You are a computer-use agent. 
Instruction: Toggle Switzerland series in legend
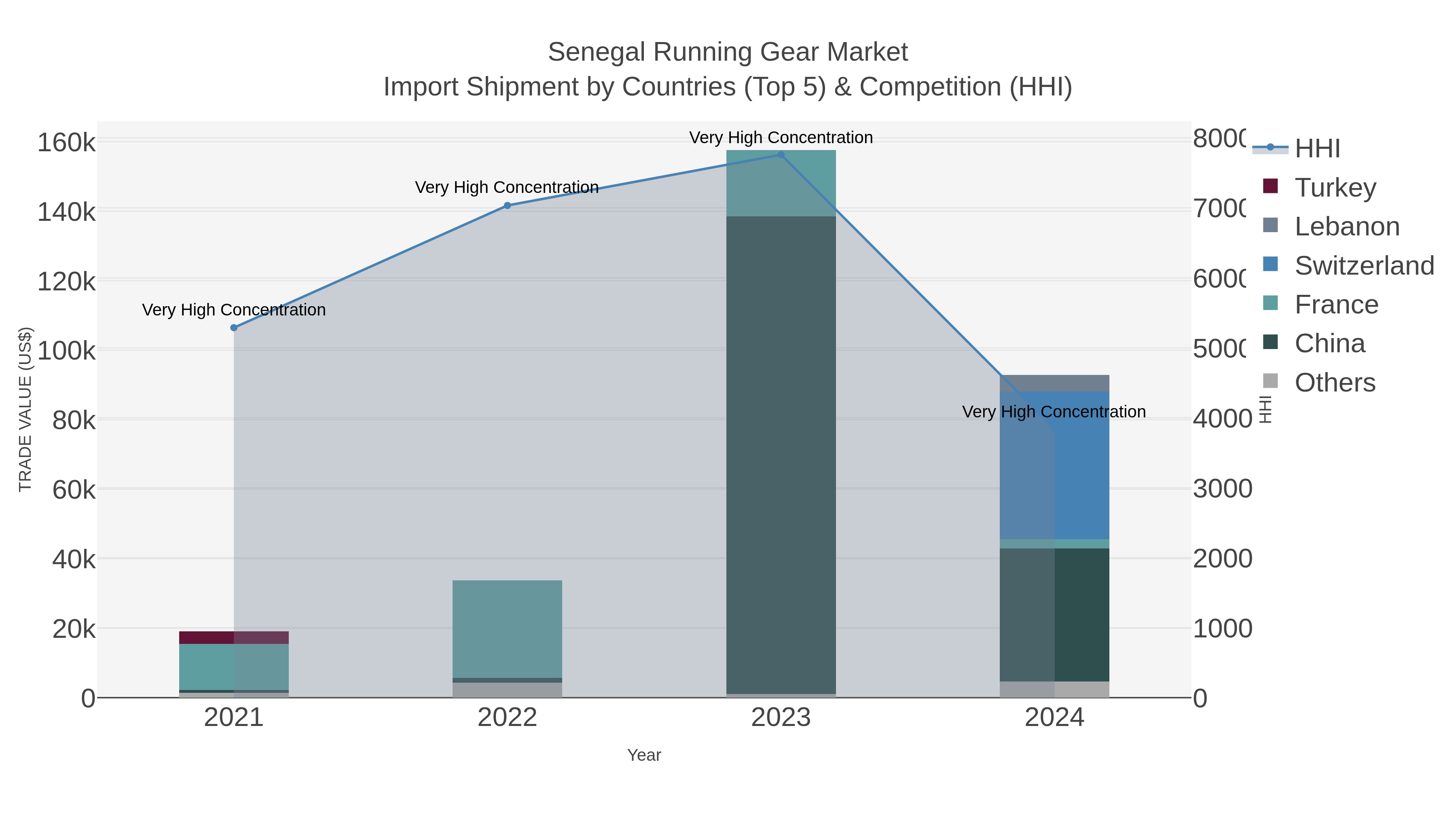tap(1348, 265)
